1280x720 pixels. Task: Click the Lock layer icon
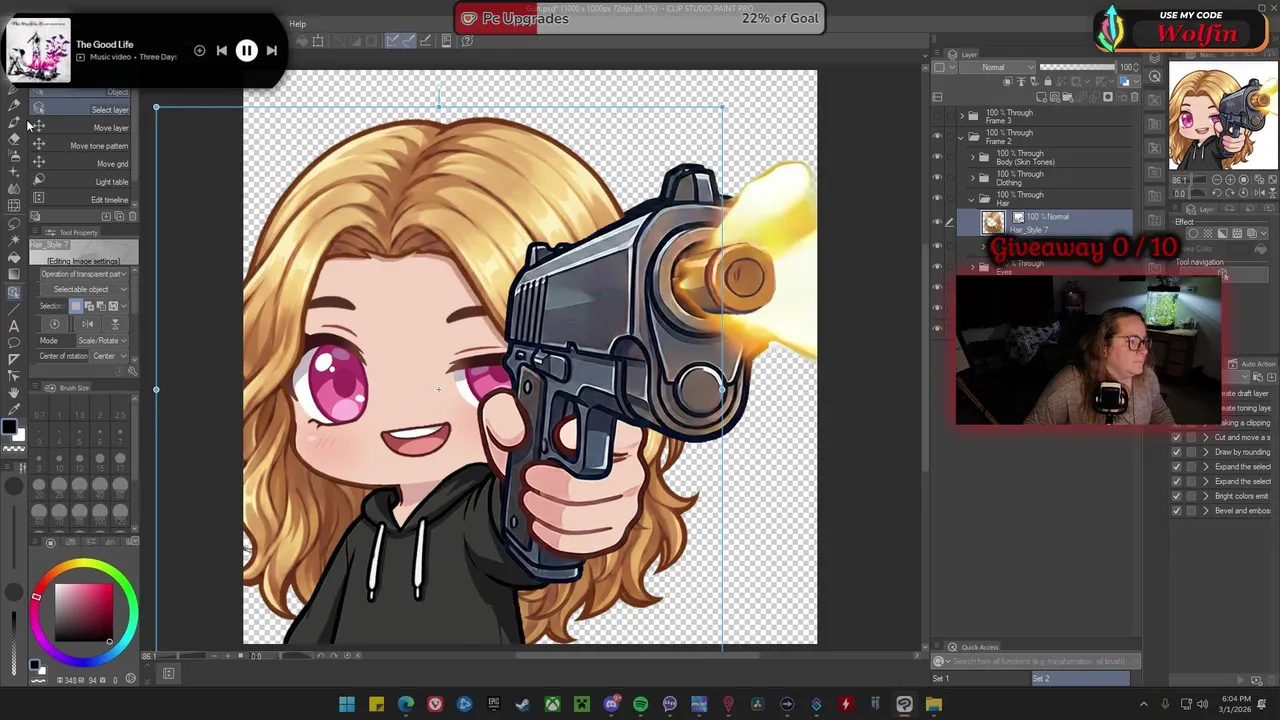pyautogui.click(x=1048, y=81)
